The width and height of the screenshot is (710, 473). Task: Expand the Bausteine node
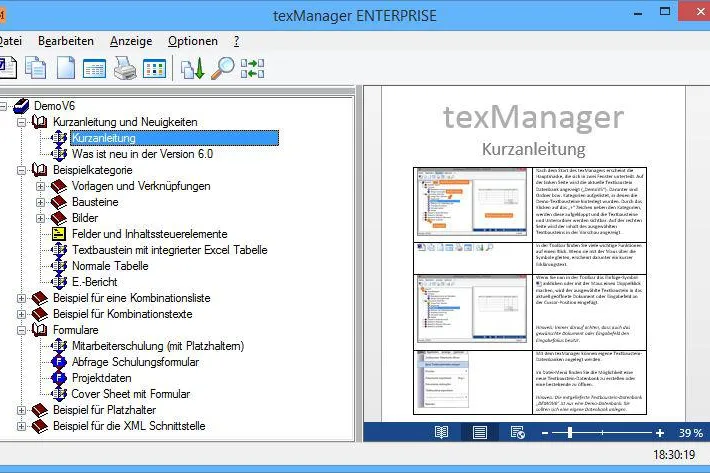pyautogui.click(x=40, y=202)
